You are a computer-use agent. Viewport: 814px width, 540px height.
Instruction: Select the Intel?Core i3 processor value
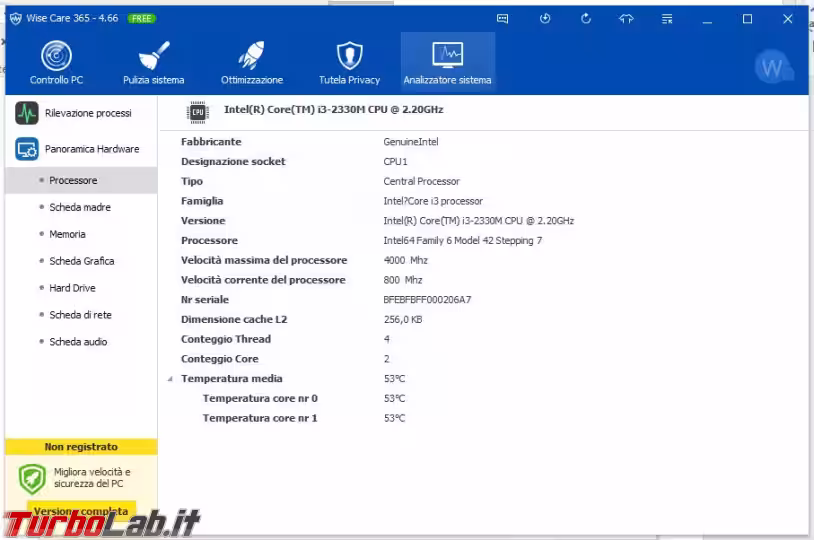[x=433, y=201]
